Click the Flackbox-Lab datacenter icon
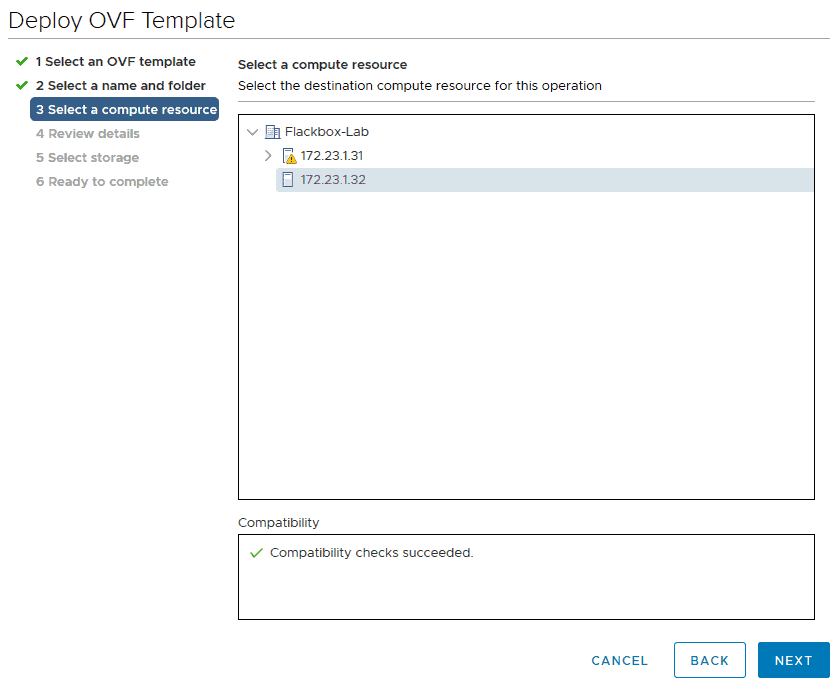 (x=272, y=132)
